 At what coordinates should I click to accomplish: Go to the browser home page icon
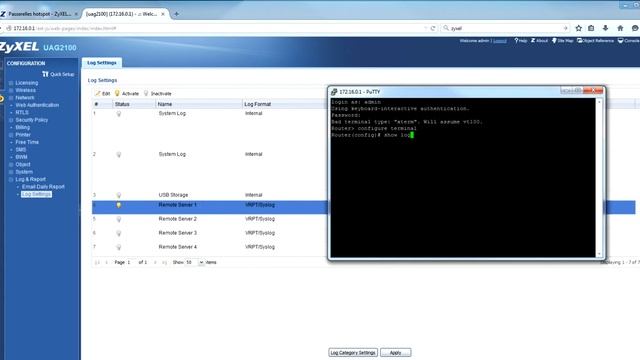coord(620,28)
